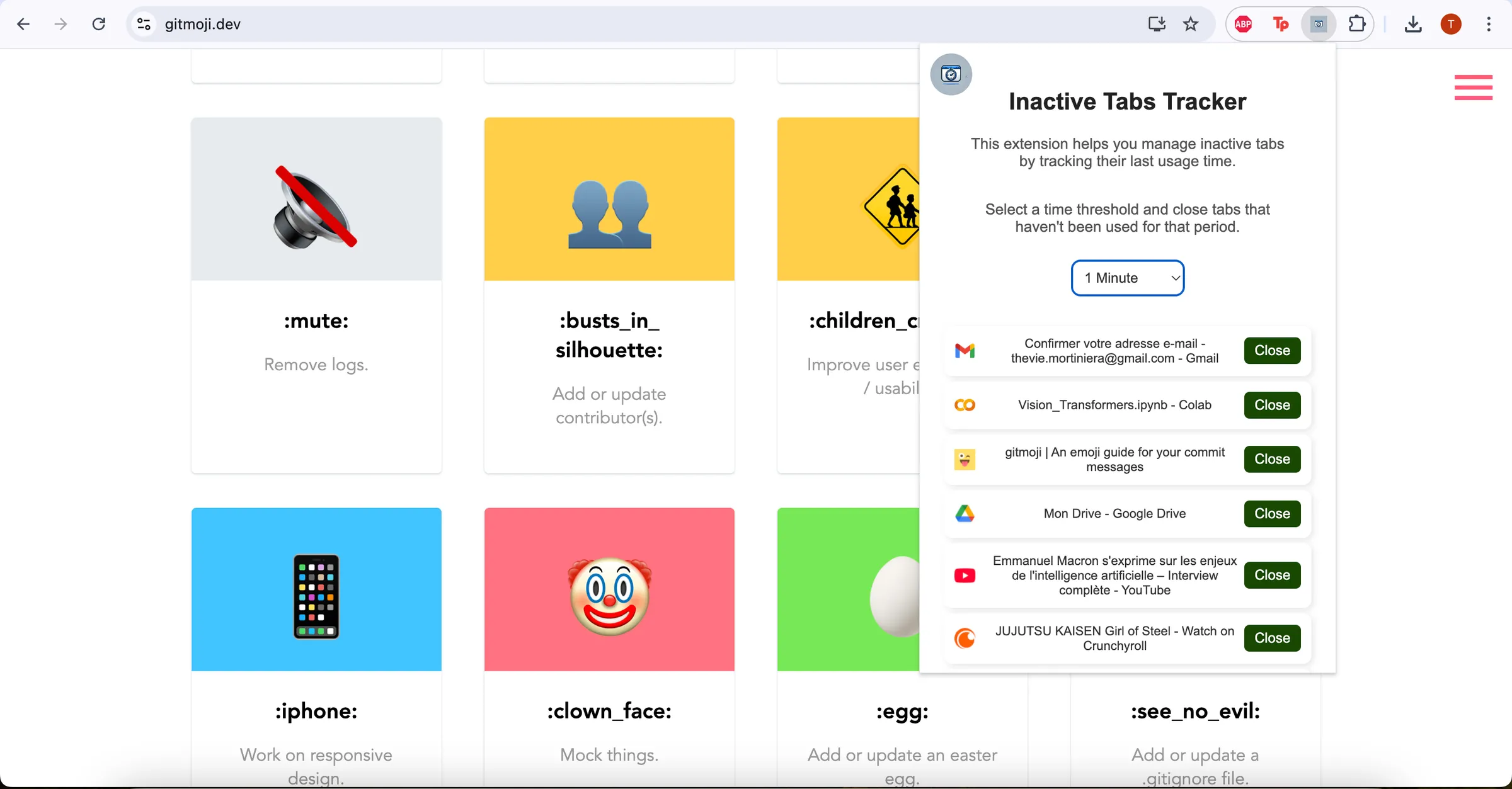
Task: Click the Google Drive icon beside Mon Drive
Action: 965,514
